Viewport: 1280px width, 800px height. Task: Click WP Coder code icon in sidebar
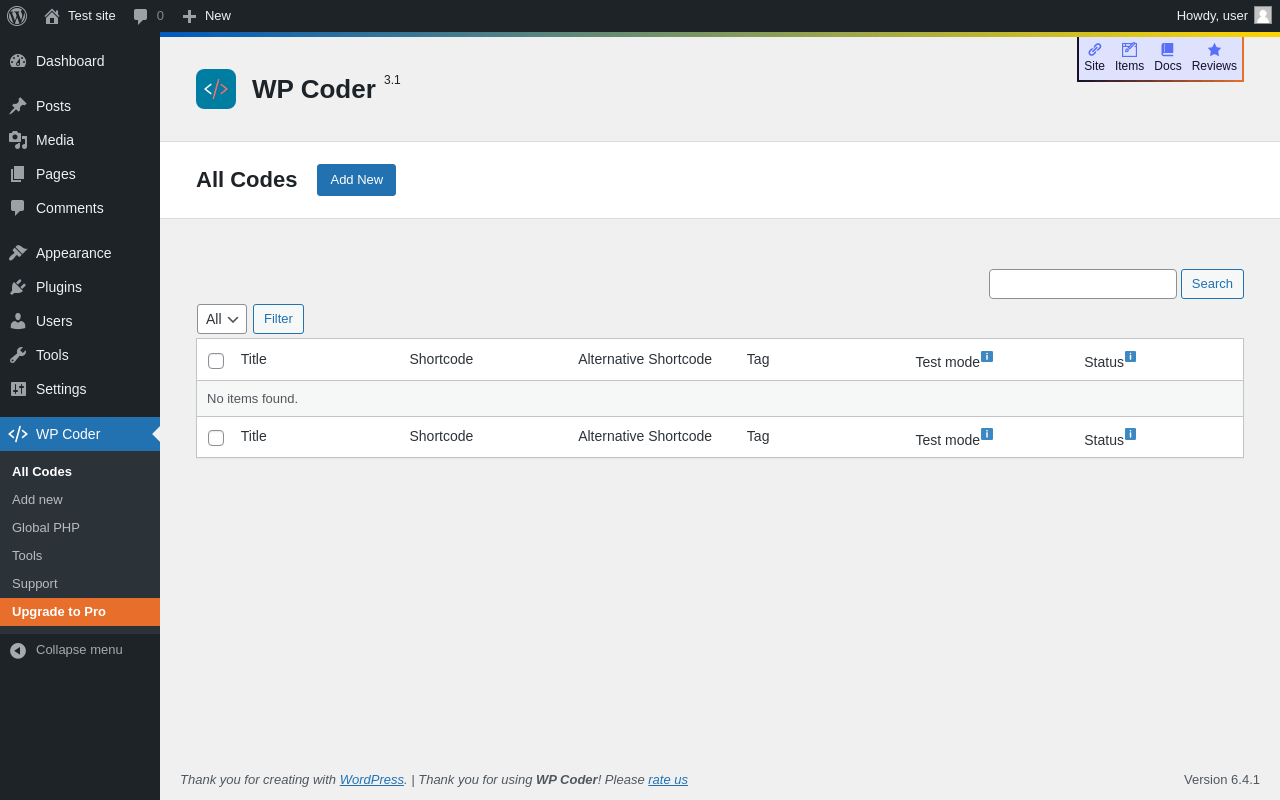click(x=18, y=434)
